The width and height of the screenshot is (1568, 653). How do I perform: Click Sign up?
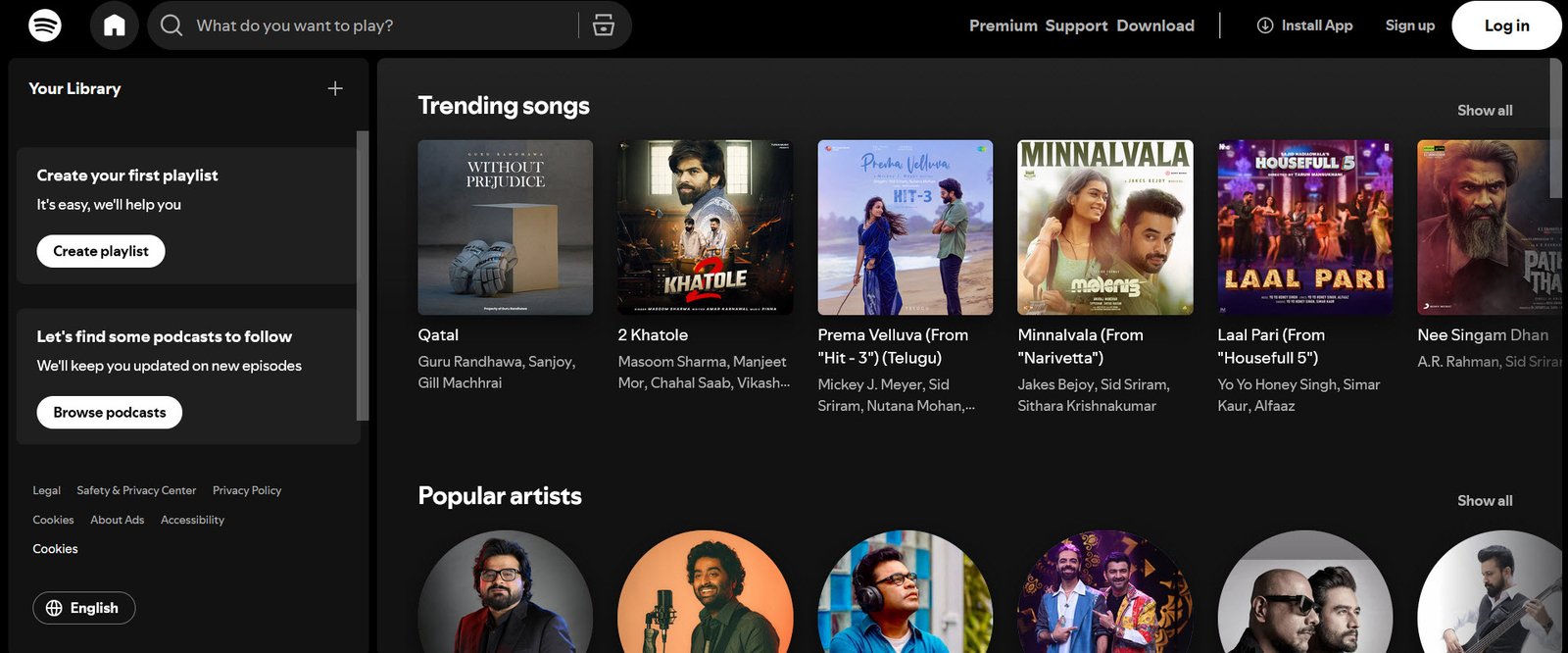pyautogui.click(x=1409, y=25)
